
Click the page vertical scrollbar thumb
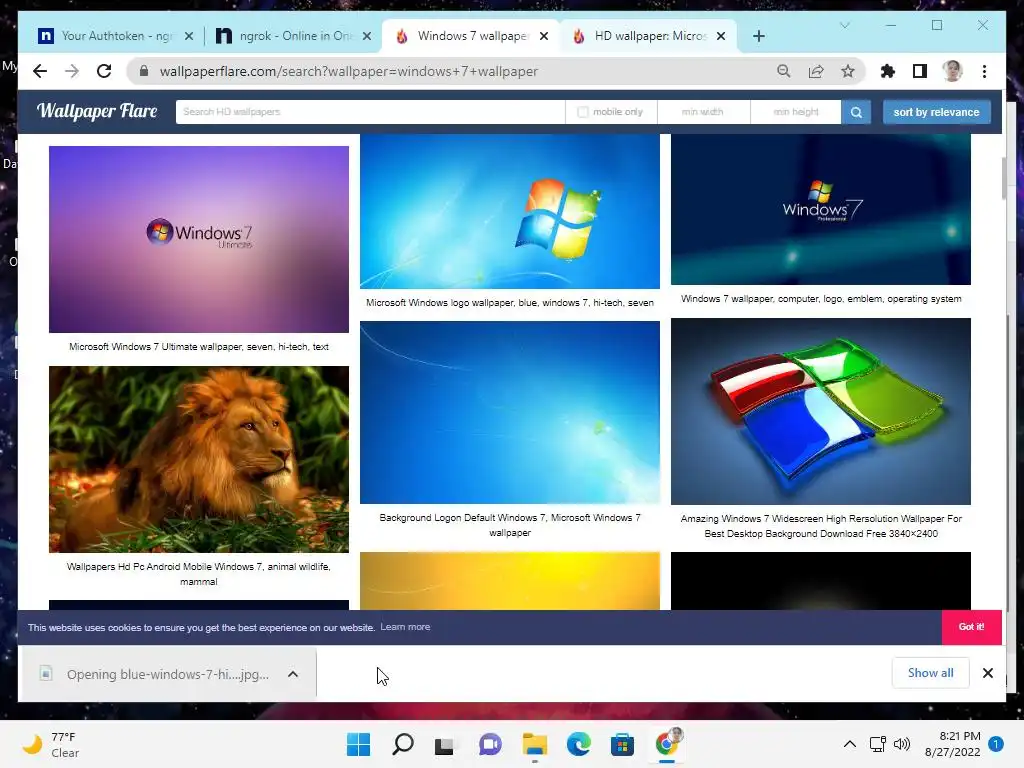[x=1003, y=178]
